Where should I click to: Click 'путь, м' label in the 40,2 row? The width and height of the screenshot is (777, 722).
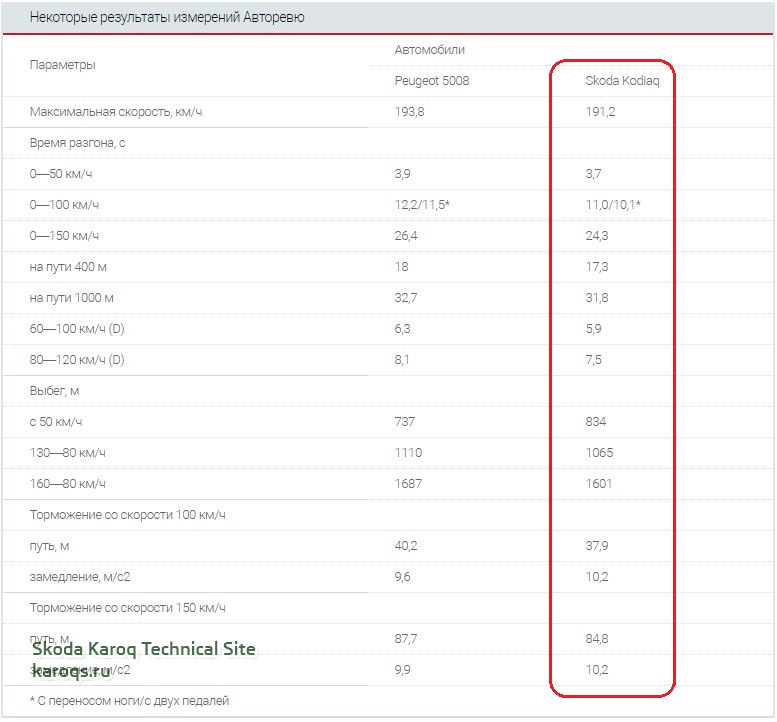point(50,546)
